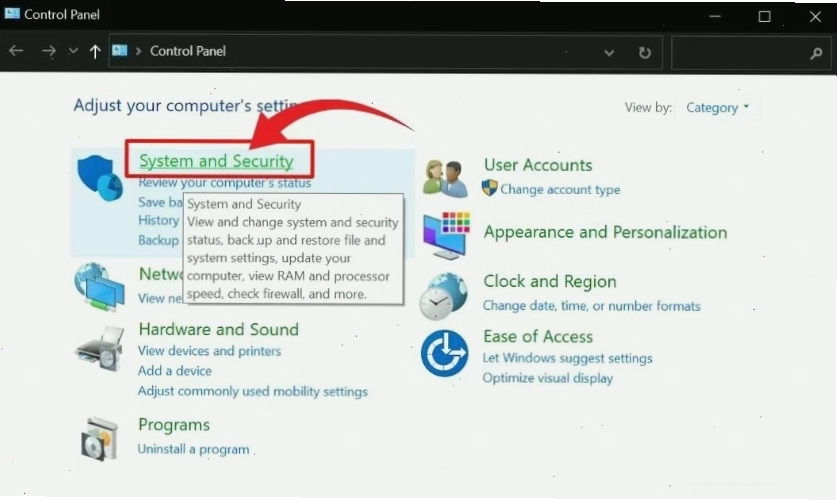Click the Refresh button in address bar

pyautogui.click(x=645, y=52)
